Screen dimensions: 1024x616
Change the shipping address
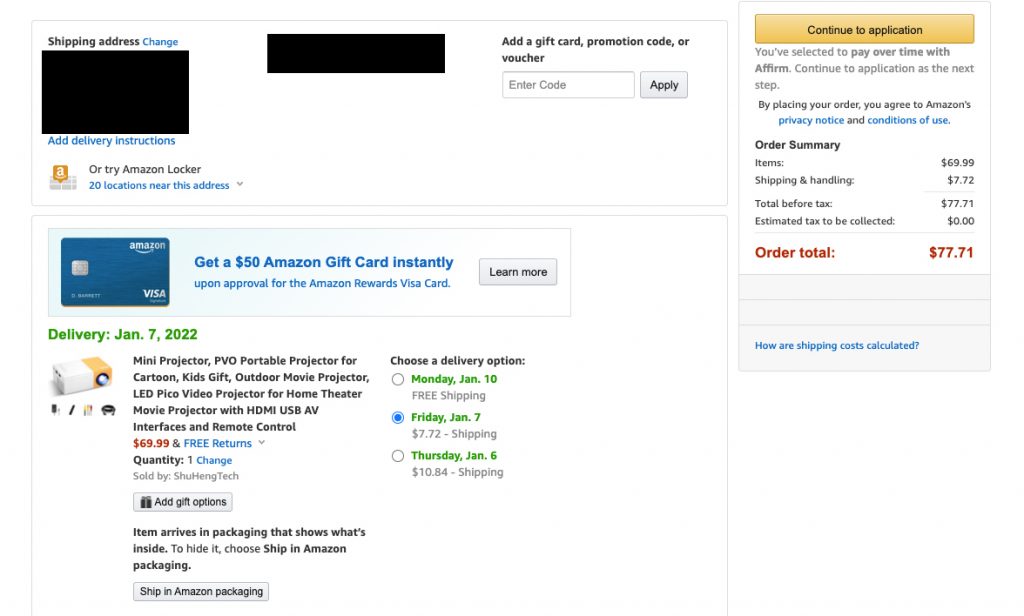click(x=160, y=42)
